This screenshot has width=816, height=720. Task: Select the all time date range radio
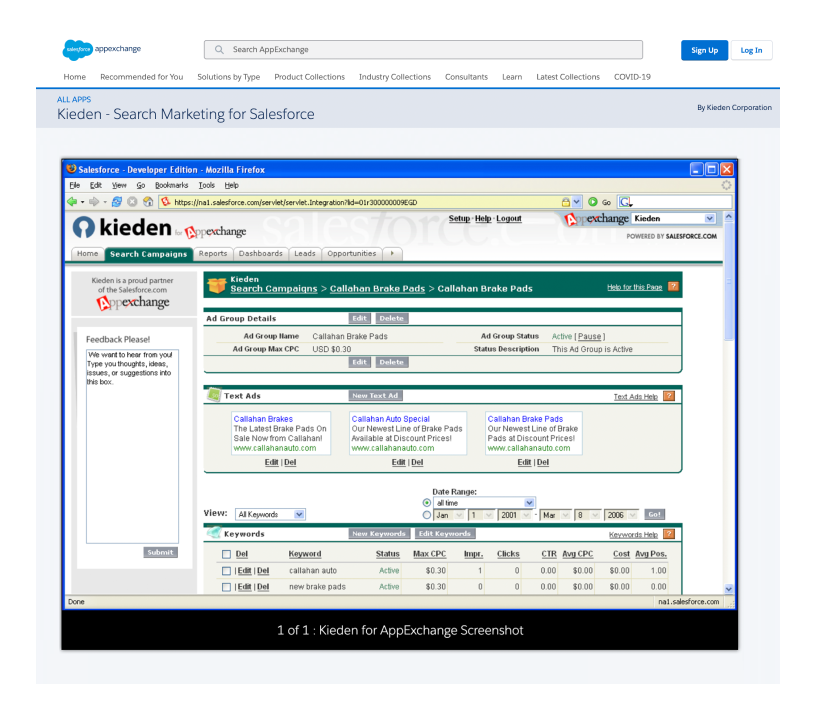427,503
